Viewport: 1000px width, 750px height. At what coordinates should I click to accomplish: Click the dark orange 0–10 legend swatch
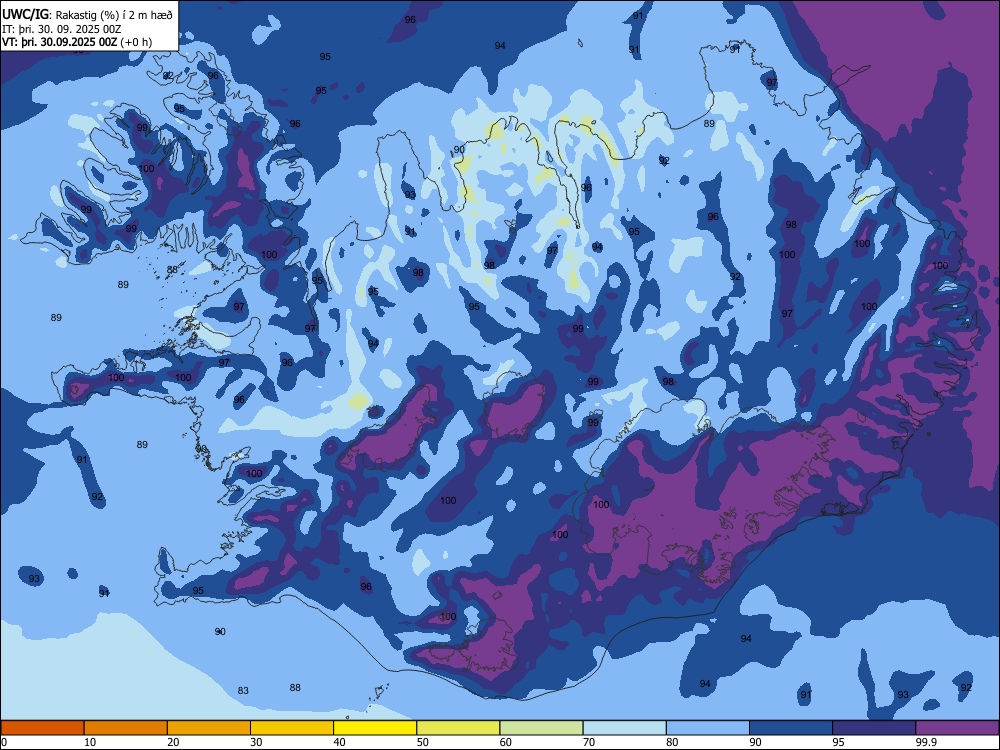(x=42, y=728)
